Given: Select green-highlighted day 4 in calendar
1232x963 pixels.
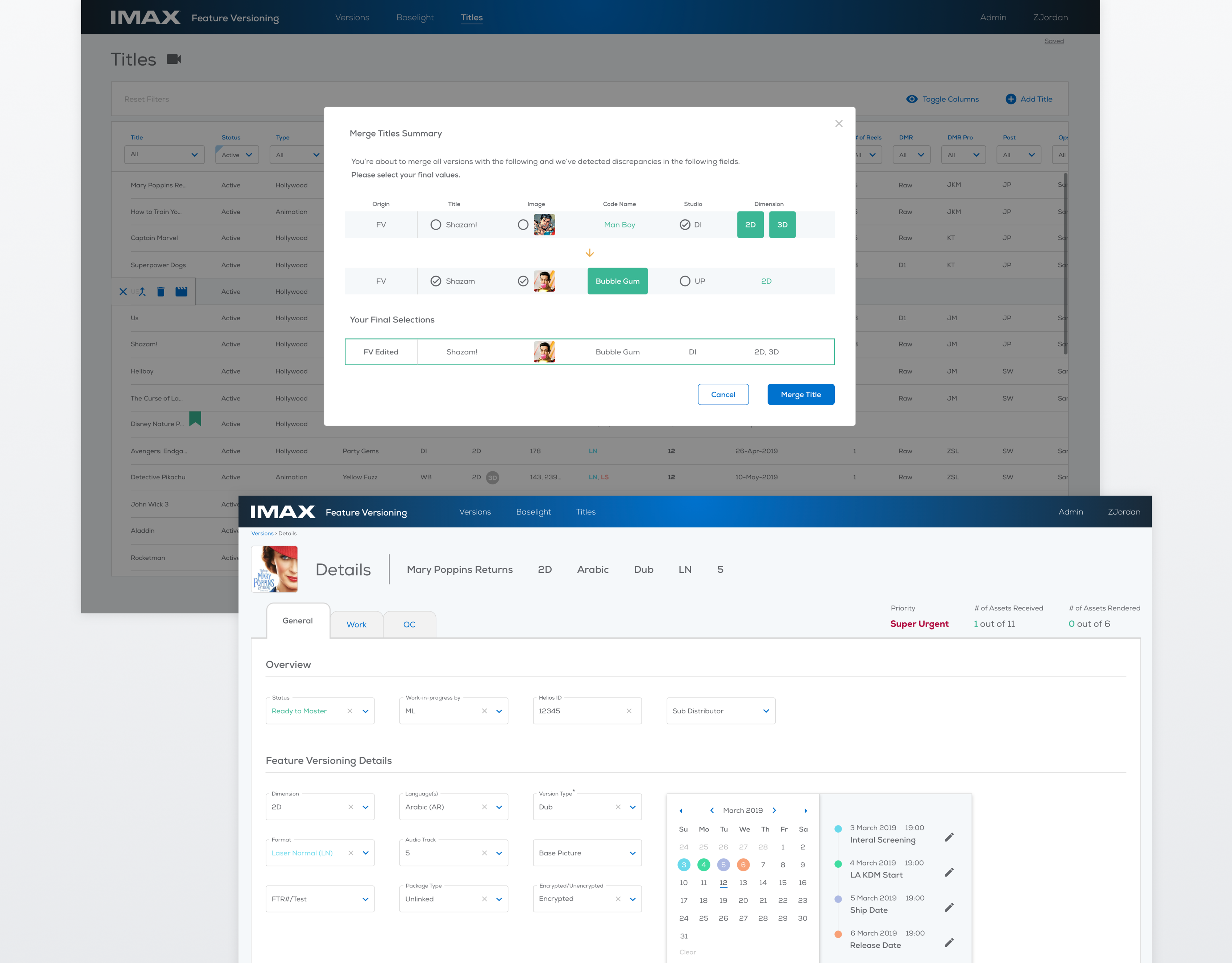Looking at the screenshot, I should (704, 865).
